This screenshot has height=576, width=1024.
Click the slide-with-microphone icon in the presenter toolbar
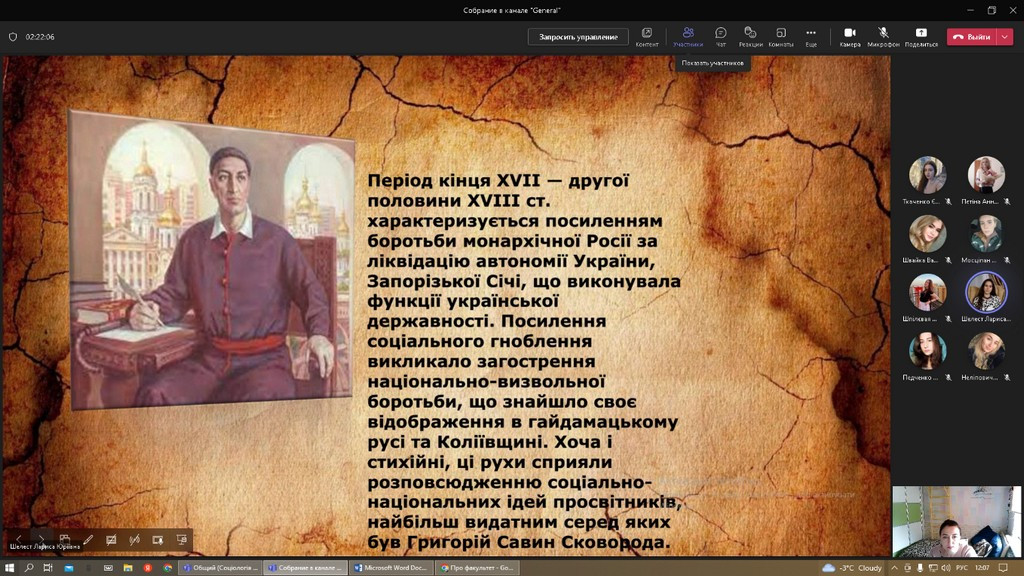coord(157,539)
